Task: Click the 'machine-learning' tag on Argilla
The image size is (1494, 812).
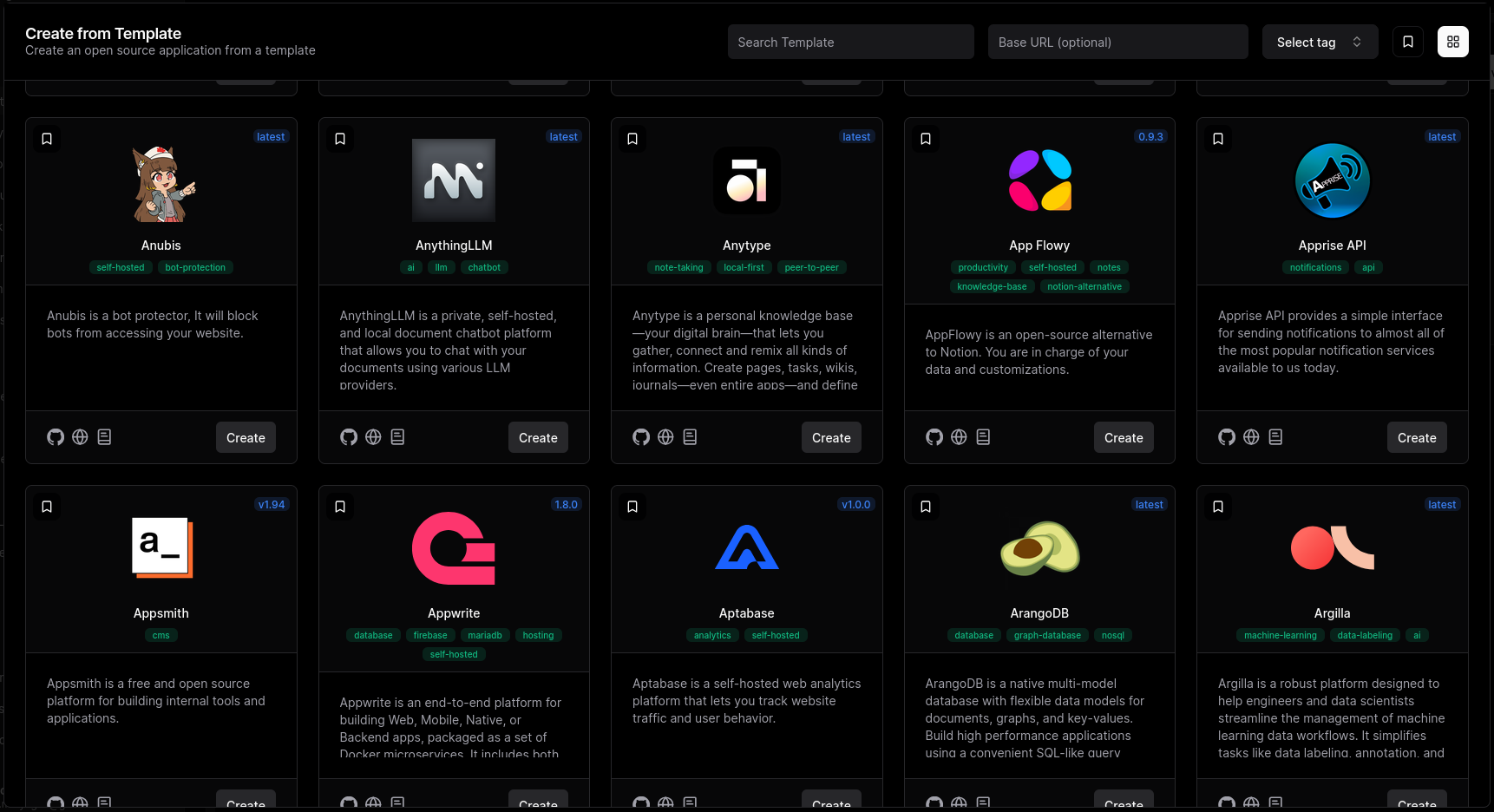Action: pos(1281,635)
